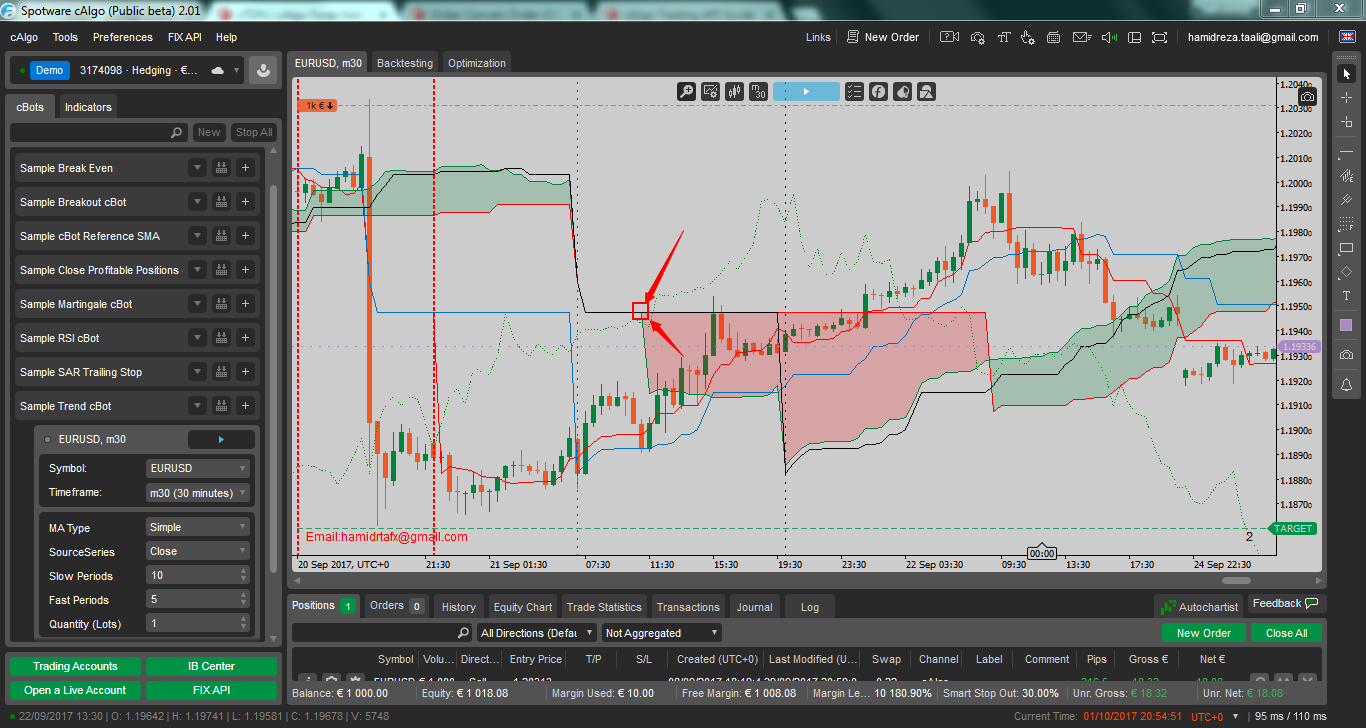Open the FIX API menu

185,37
